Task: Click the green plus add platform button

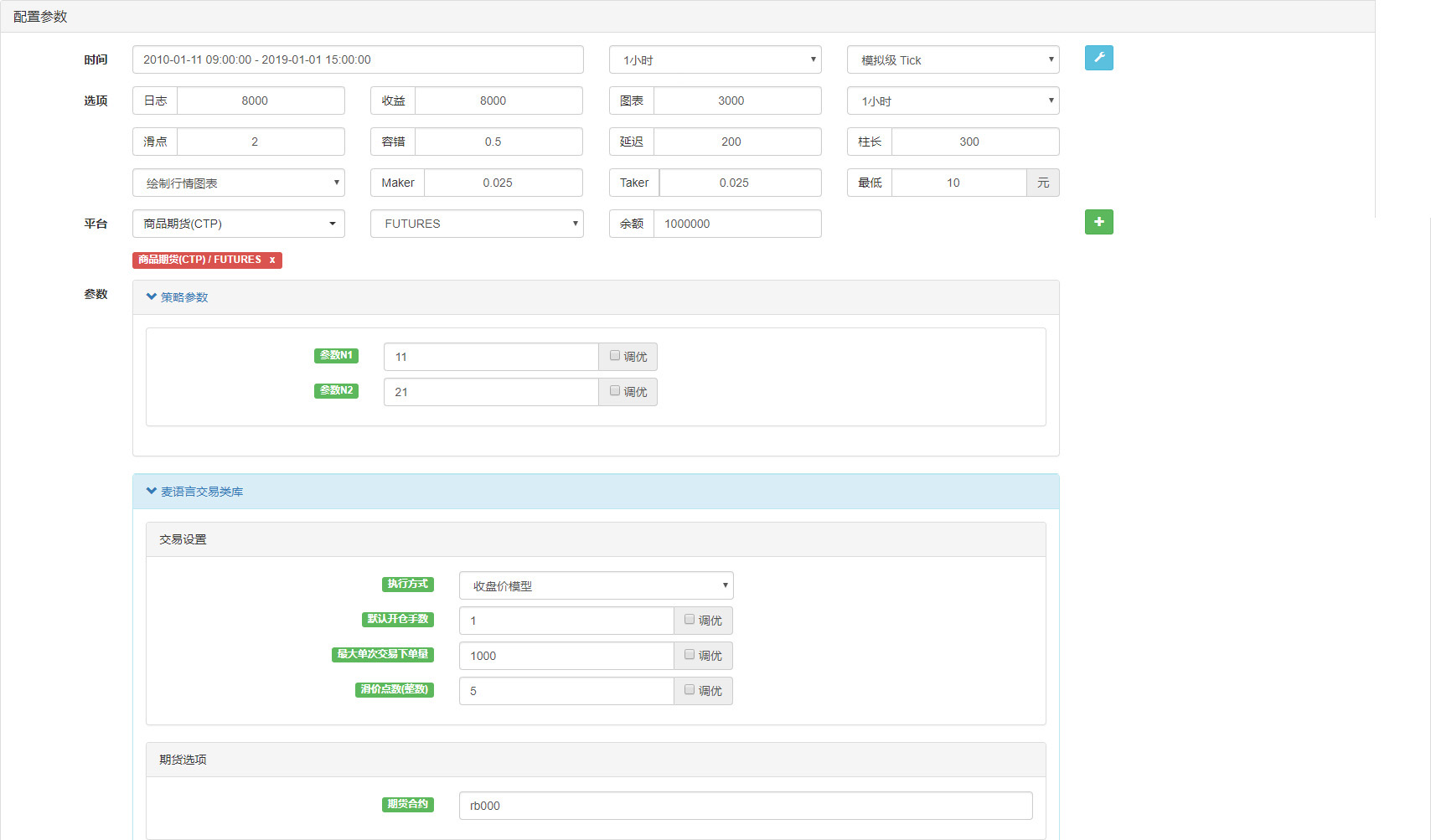Action: click(1098, 222)
